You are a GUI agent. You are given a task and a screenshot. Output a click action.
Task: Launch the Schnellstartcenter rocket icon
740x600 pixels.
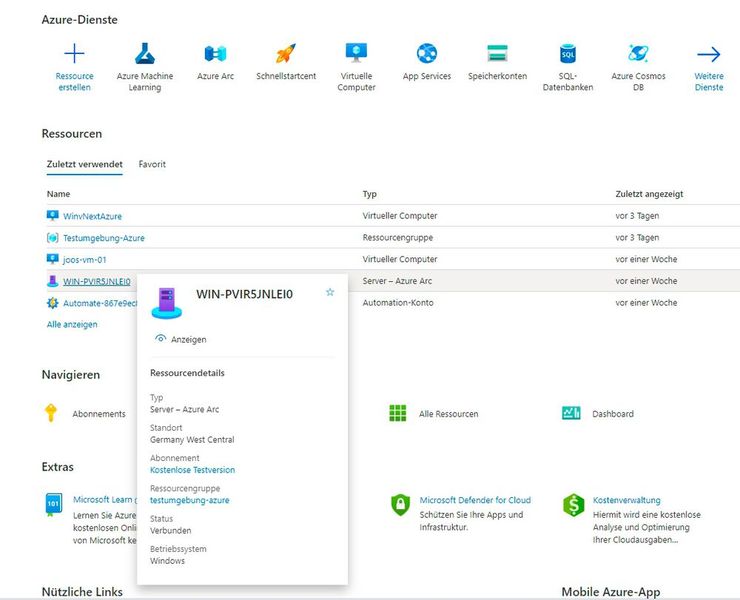click(x=286, y=53)
